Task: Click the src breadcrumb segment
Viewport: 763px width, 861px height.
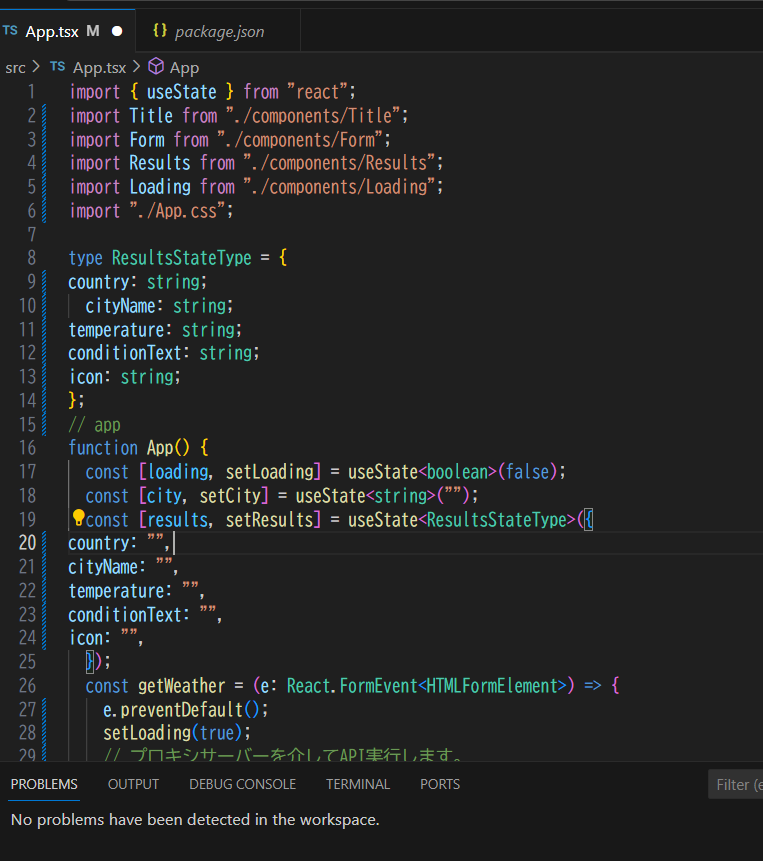Action: pyautogui.click(x=15, y=68)
